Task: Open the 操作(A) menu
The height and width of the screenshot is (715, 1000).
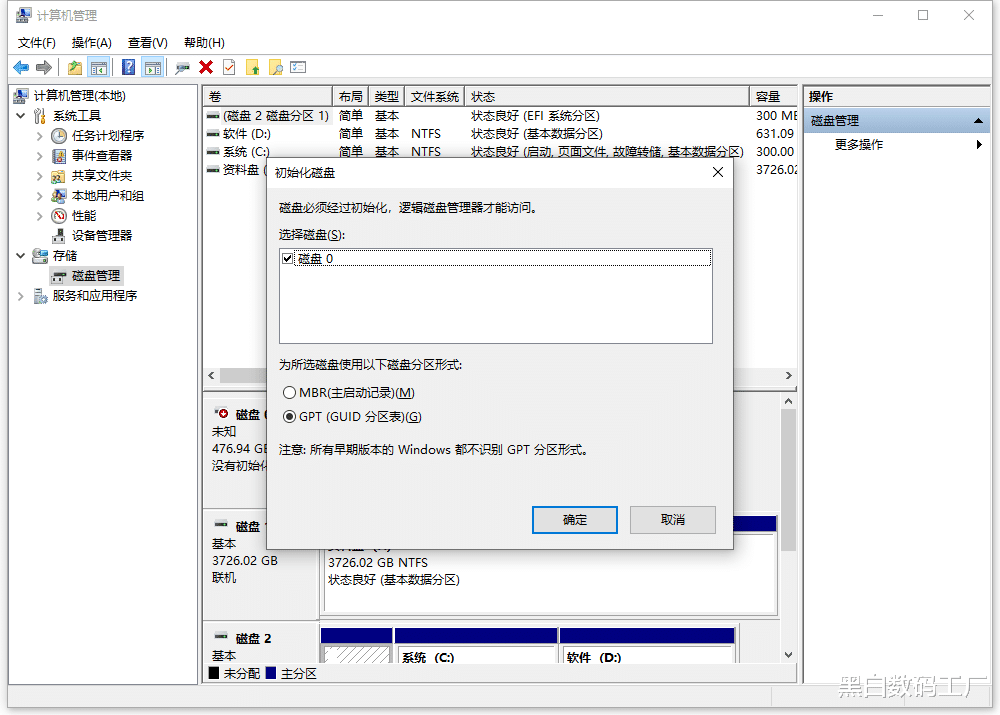Action: (91, 42)
